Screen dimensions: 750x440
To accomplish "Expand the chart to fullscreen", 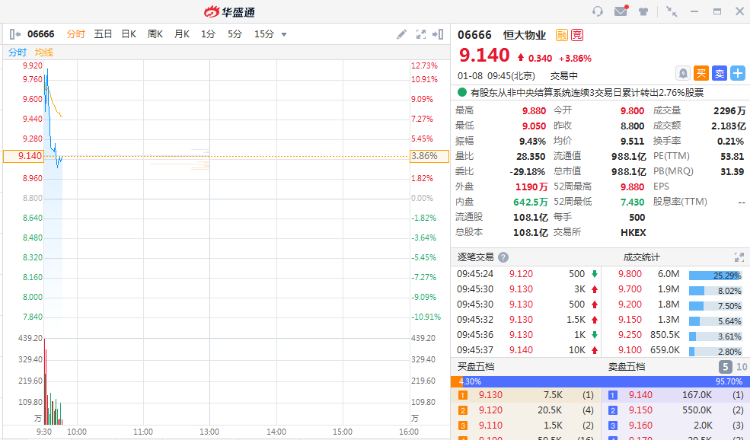I will tap(423, 34).
